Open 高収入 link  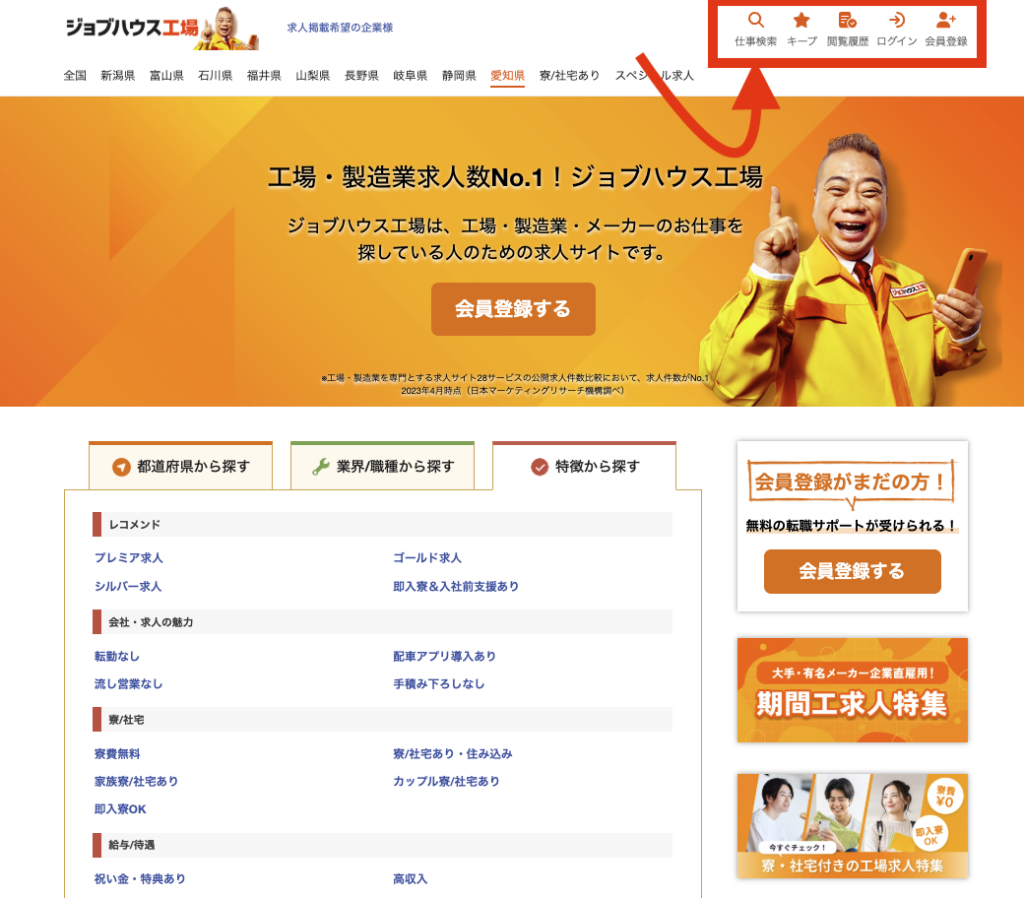pos(410,879)
